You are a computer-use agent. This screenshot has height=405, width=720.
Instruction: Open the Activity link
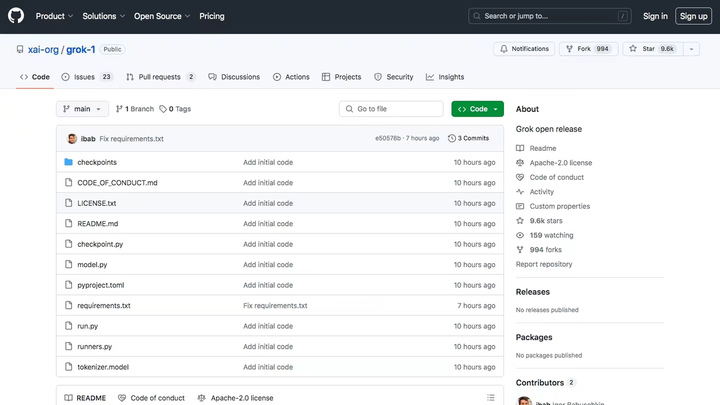pyautogui.click(x=535, y=191)
